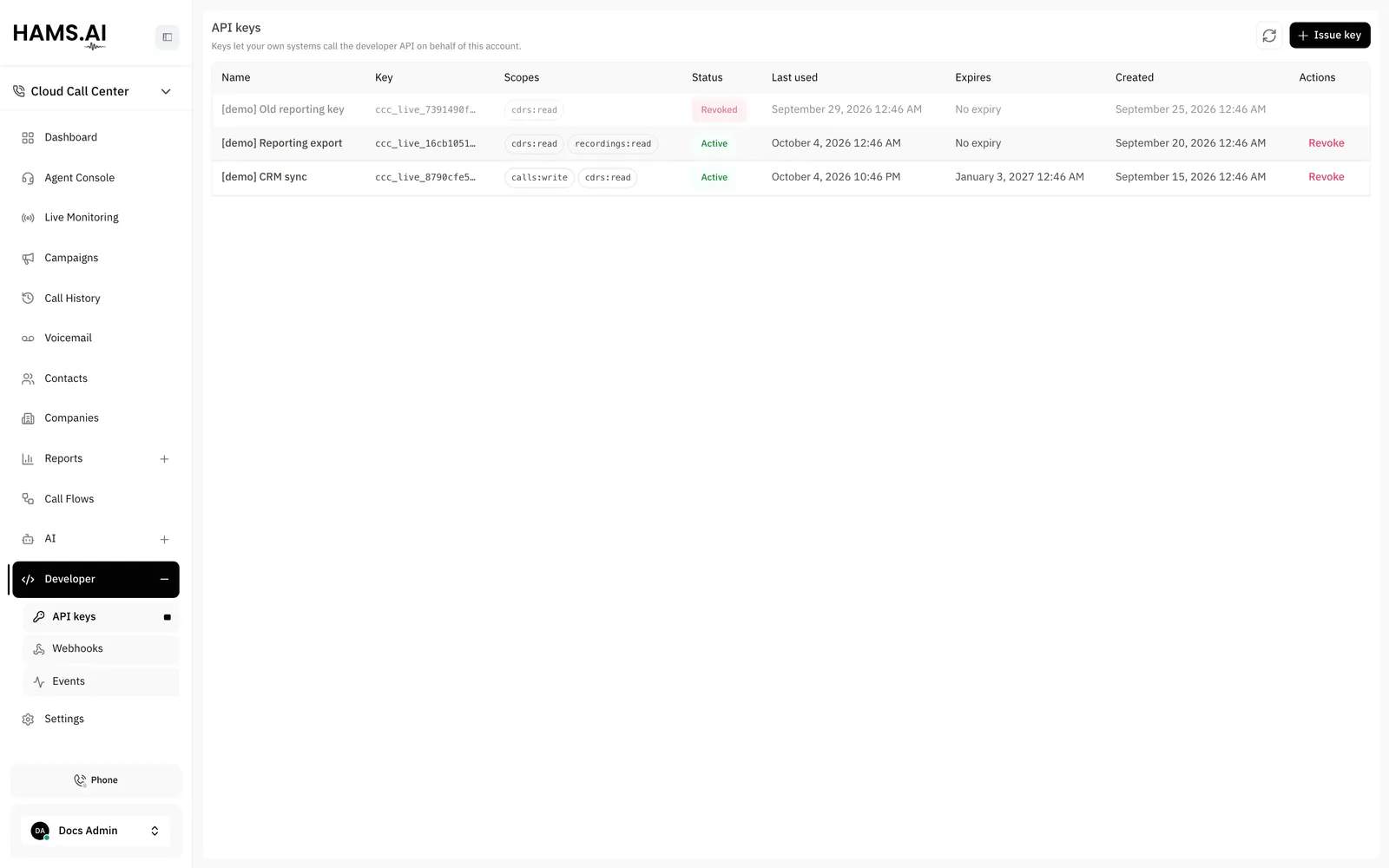
Task: Click the HAMS.AI logo
Action: coord(60,36)
